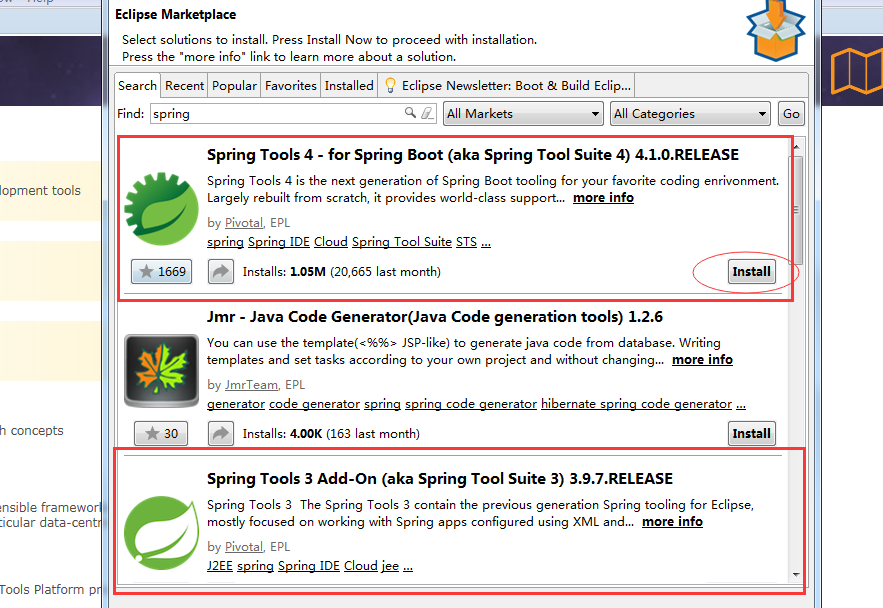Click the clear-search icon beside the spring text
The height and width of the screenshot is (608, 883).
[426, 113]
